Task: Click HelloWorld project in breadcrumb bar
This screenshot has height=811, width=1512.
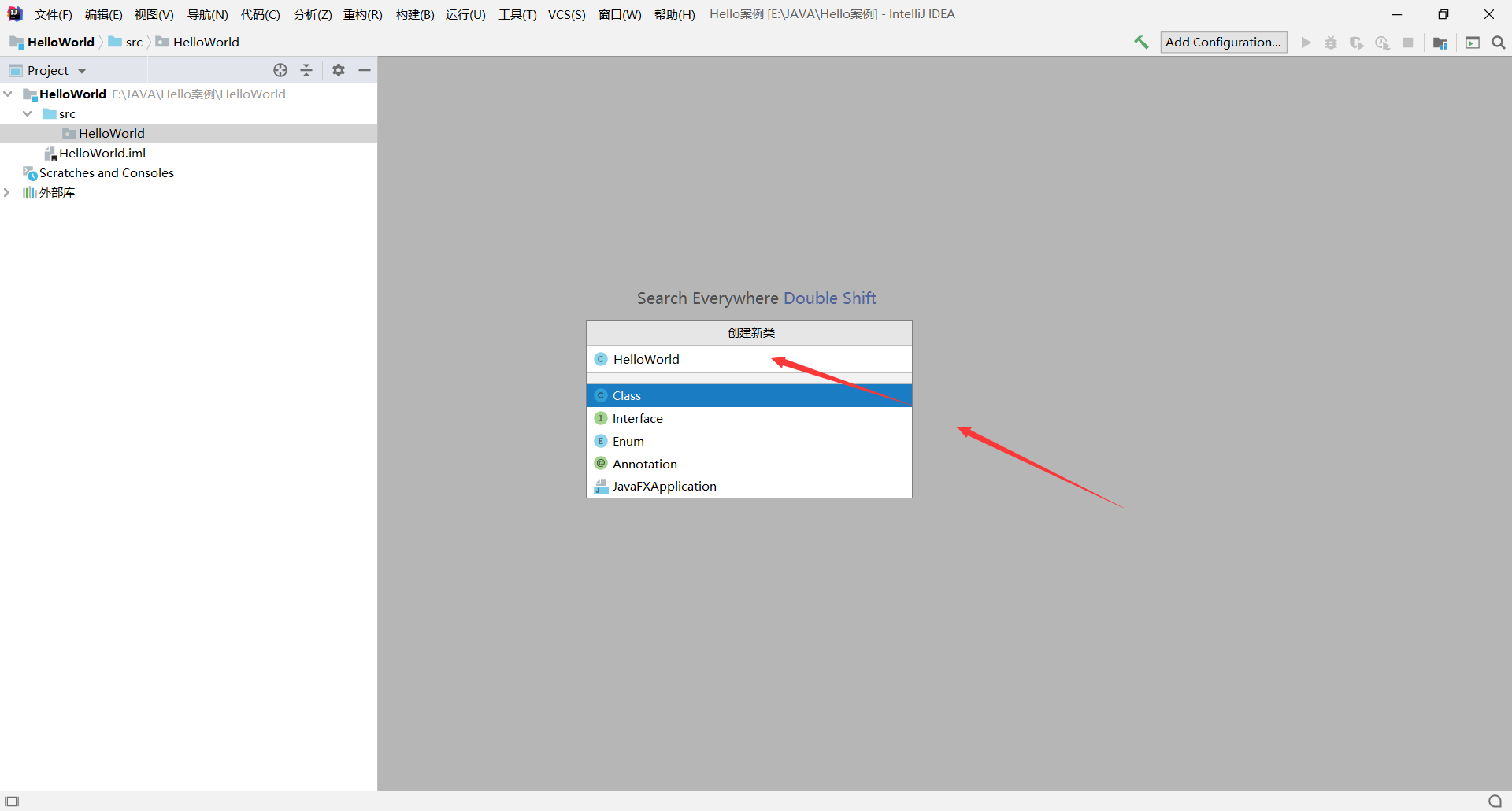Action: (x=52, y=43)
